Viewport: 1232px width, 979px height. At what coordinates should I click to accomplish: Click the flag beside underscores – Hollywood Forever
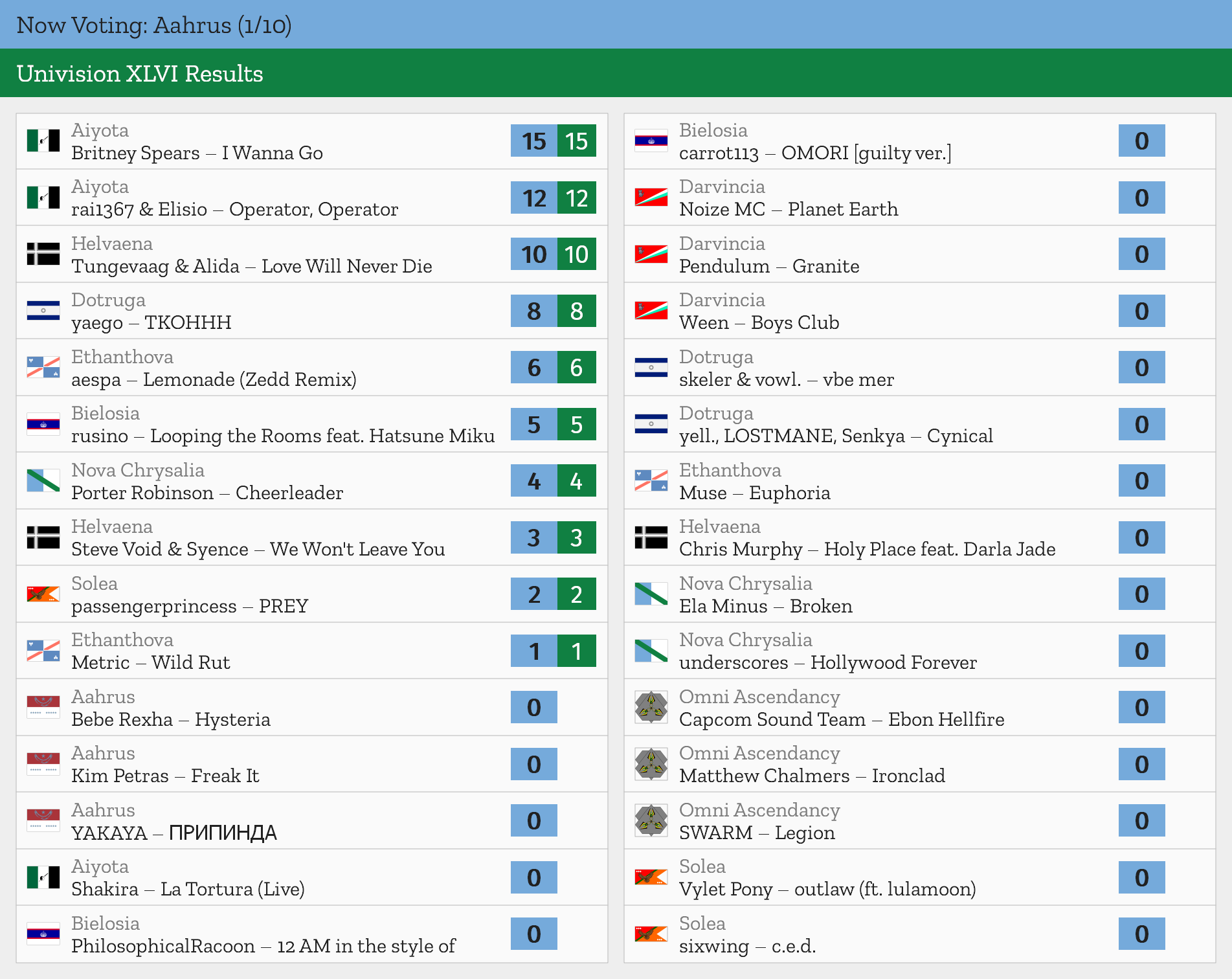pyautogui.click(x=651, y=651)
